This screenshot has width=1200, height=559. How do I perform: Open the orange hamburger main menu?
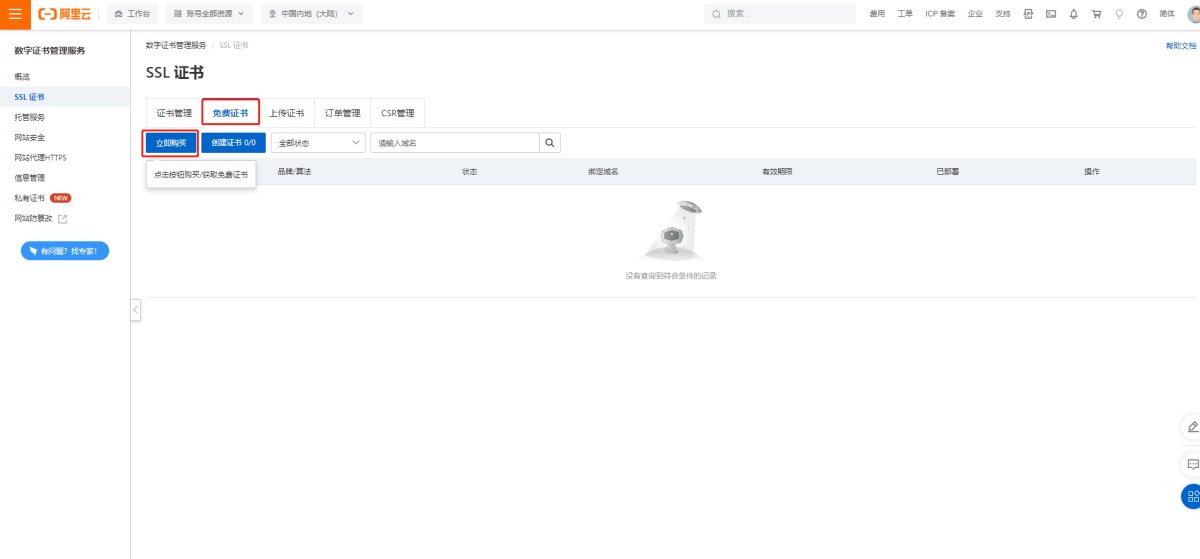15,14
